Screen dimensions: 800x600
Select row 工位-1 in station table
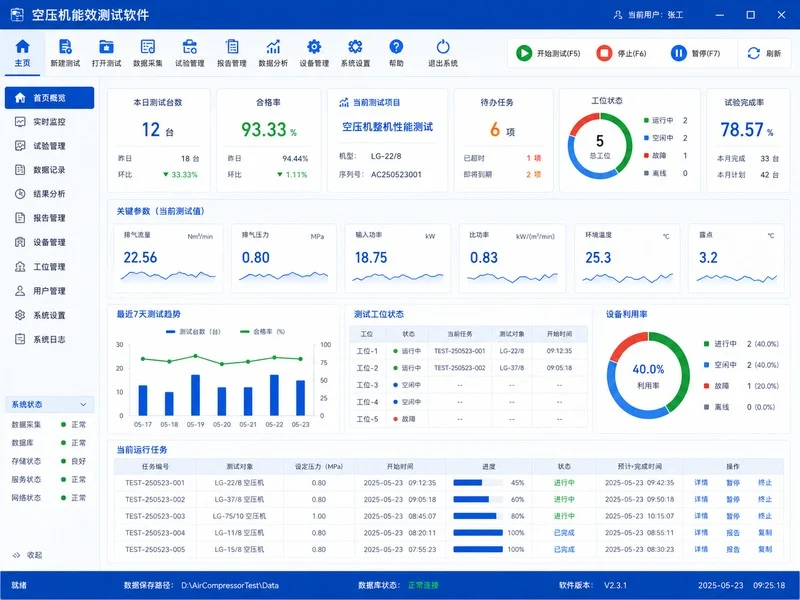pos(468,351)
